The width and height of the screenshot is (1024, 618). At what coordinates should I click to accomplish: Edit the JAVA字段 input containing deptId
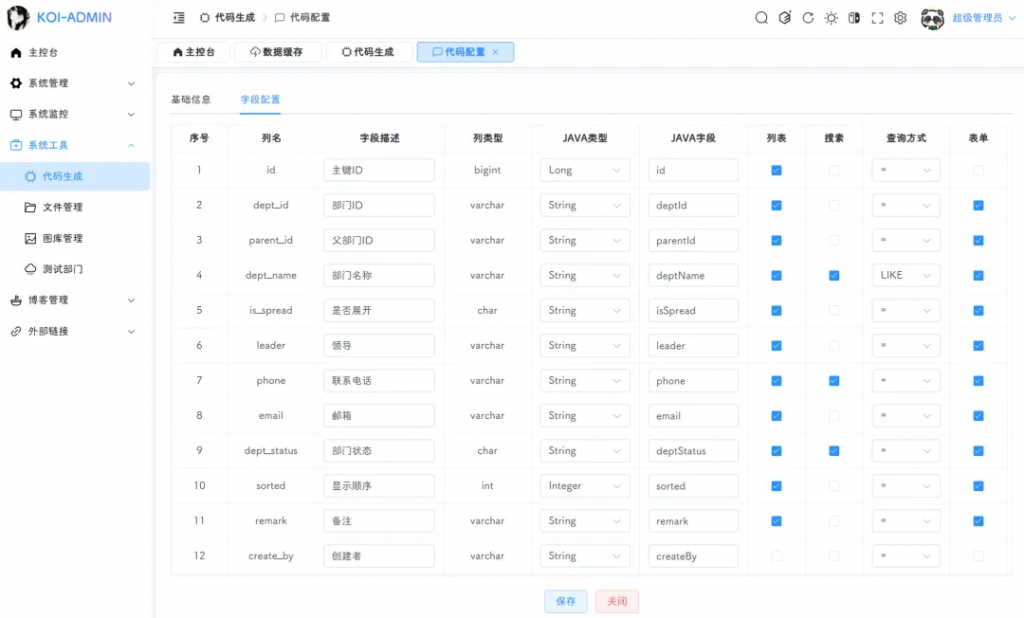[x=693, y=205]
